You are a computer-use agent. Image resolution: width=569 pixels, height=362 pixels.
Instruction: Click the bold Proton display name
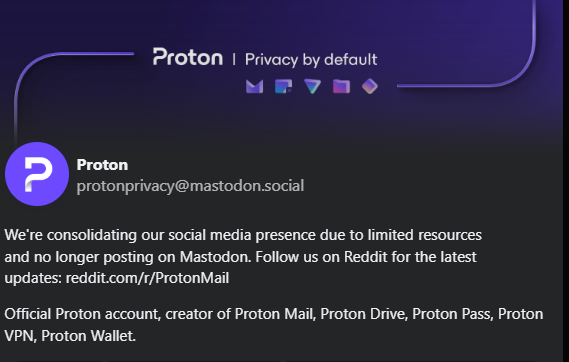click(x=102, y=165)
